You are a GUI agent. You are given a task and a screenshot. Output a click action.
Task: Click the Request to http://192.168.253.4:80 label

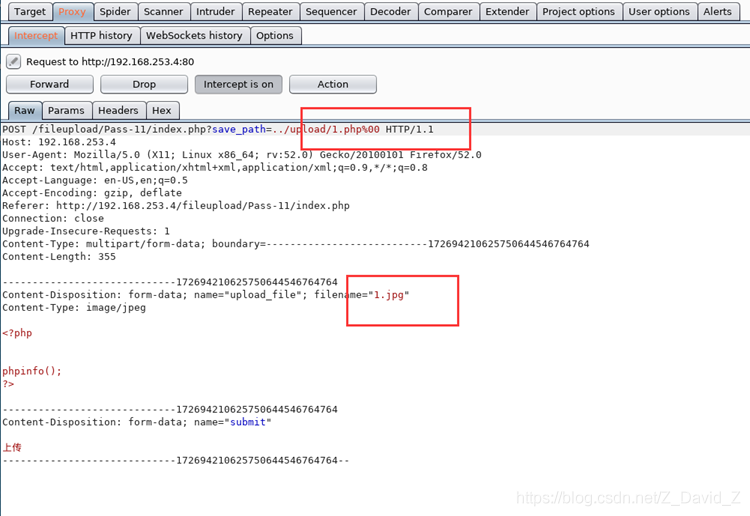pos(110,62)
